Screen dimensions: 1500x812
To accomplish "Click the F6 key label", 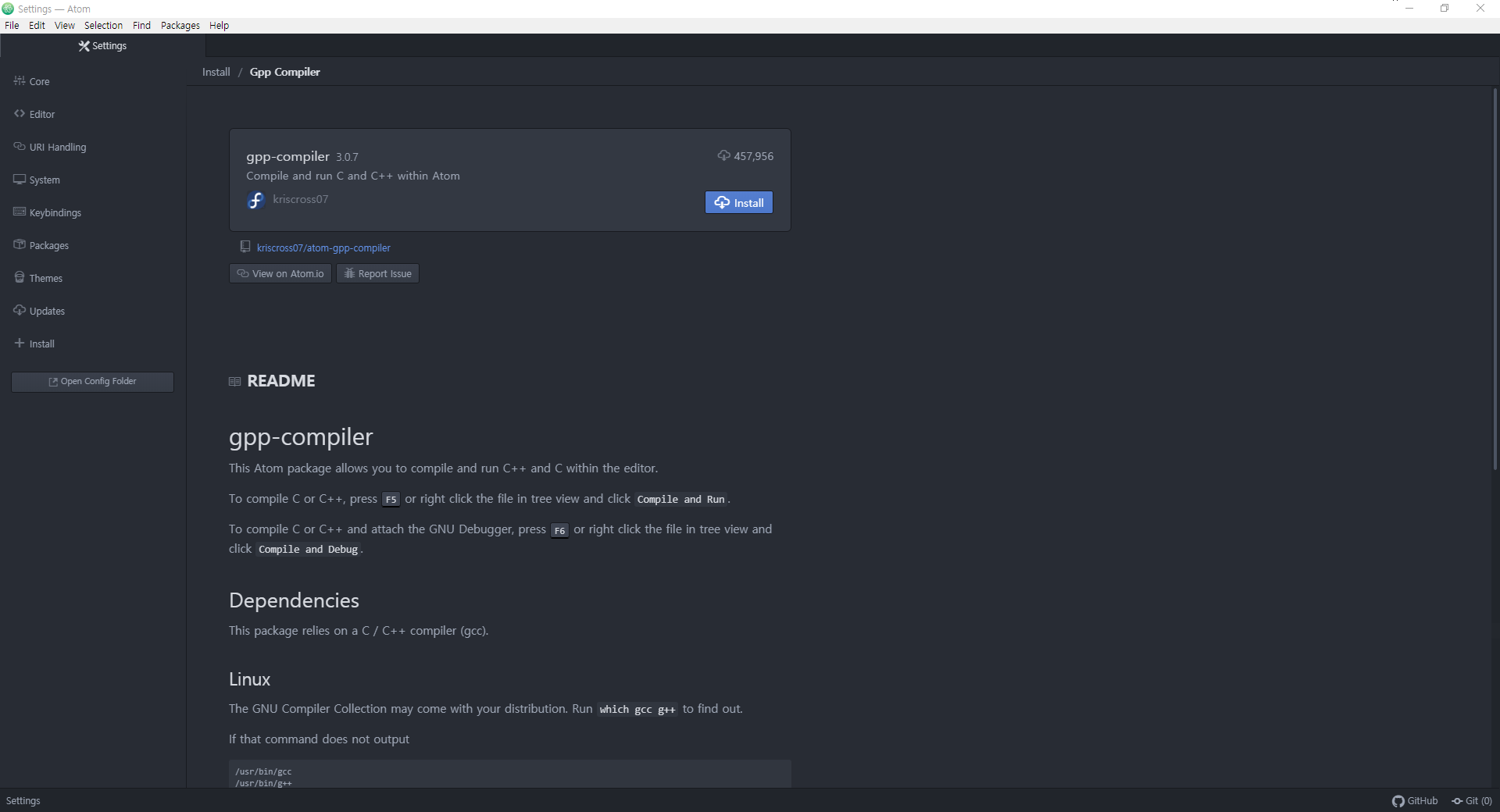I will (x=560, y=531).
